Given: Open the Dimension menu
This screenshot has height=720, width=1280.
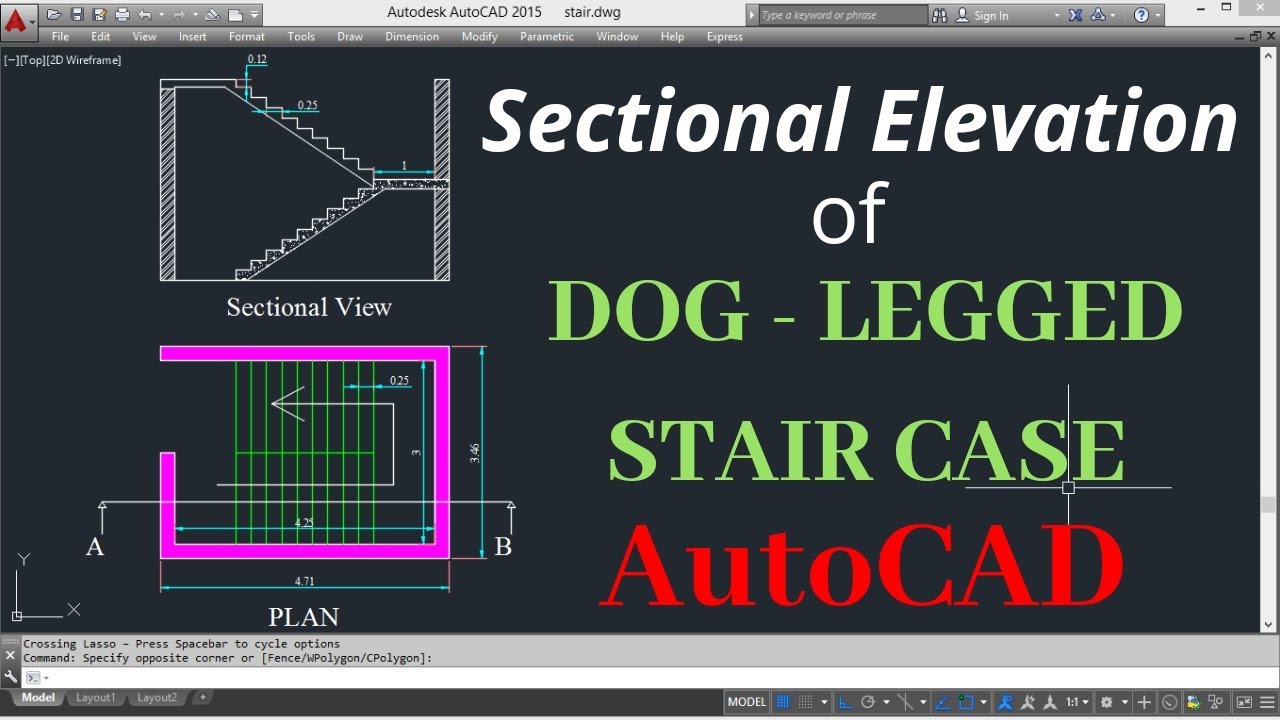Looking at the screenshot, I should pyautogui.click(x=412, y=37).
